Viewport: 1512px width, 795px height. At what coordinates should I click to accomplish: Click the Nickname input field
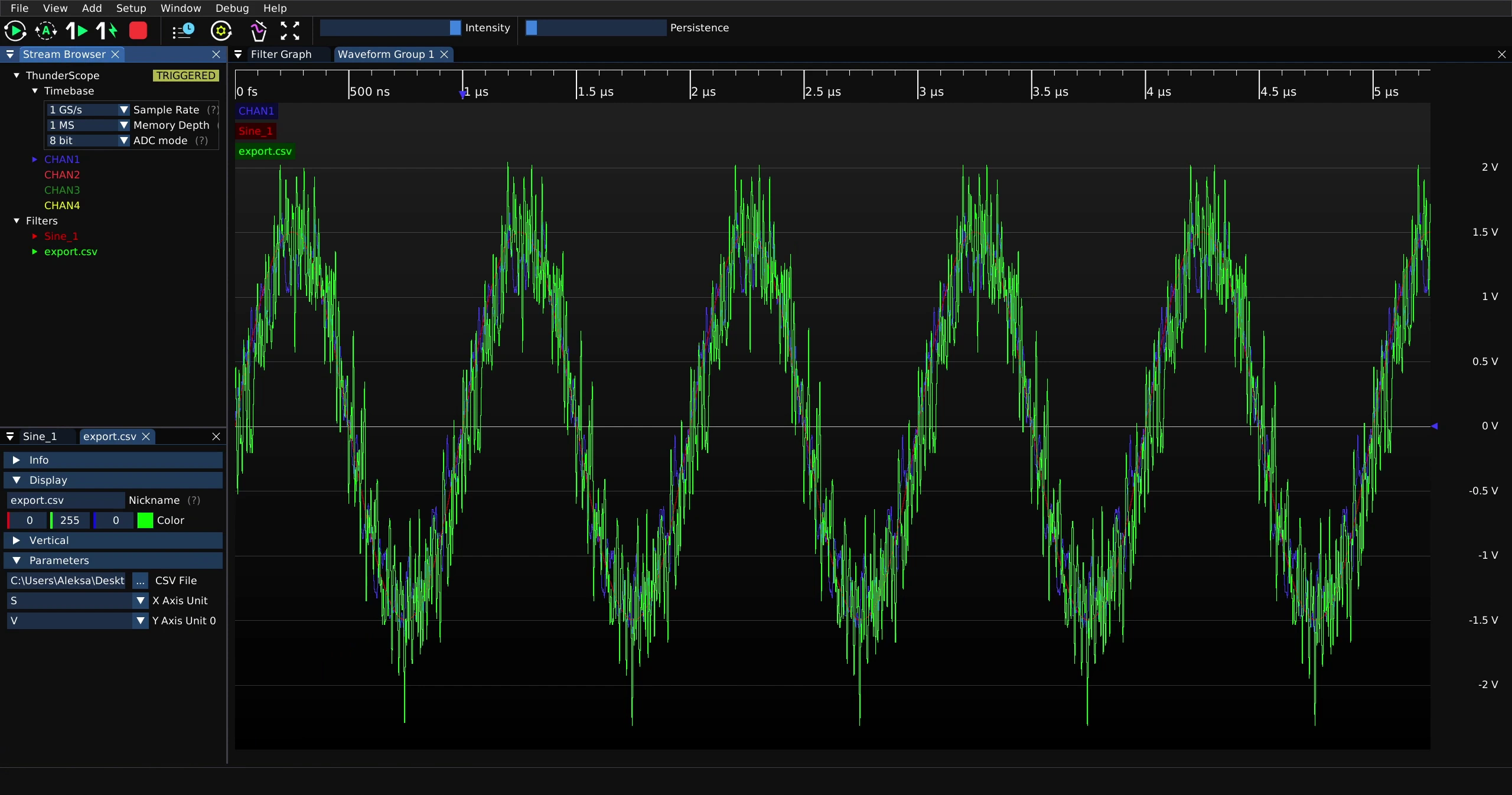[x=66, y=500]
